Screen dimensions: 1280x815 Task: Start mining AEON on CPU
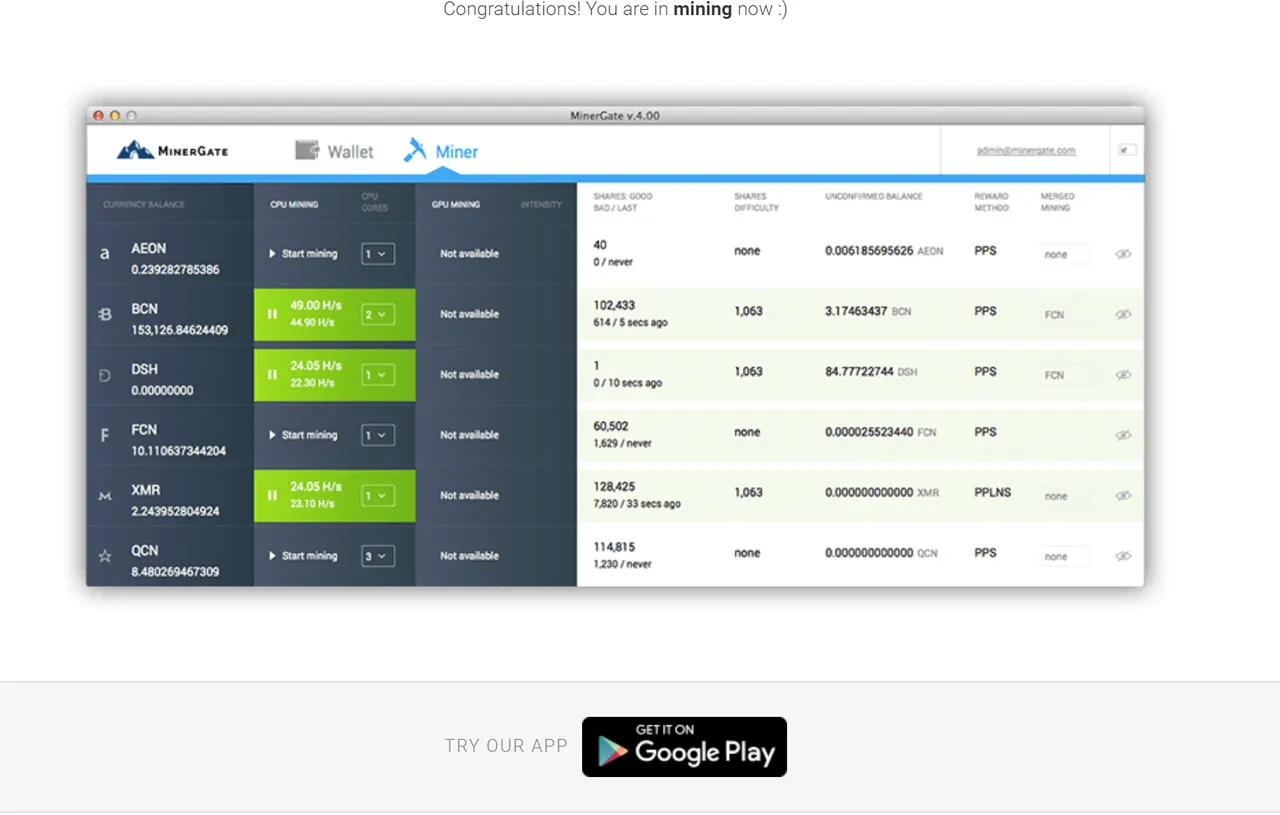(x=303, y=254)
